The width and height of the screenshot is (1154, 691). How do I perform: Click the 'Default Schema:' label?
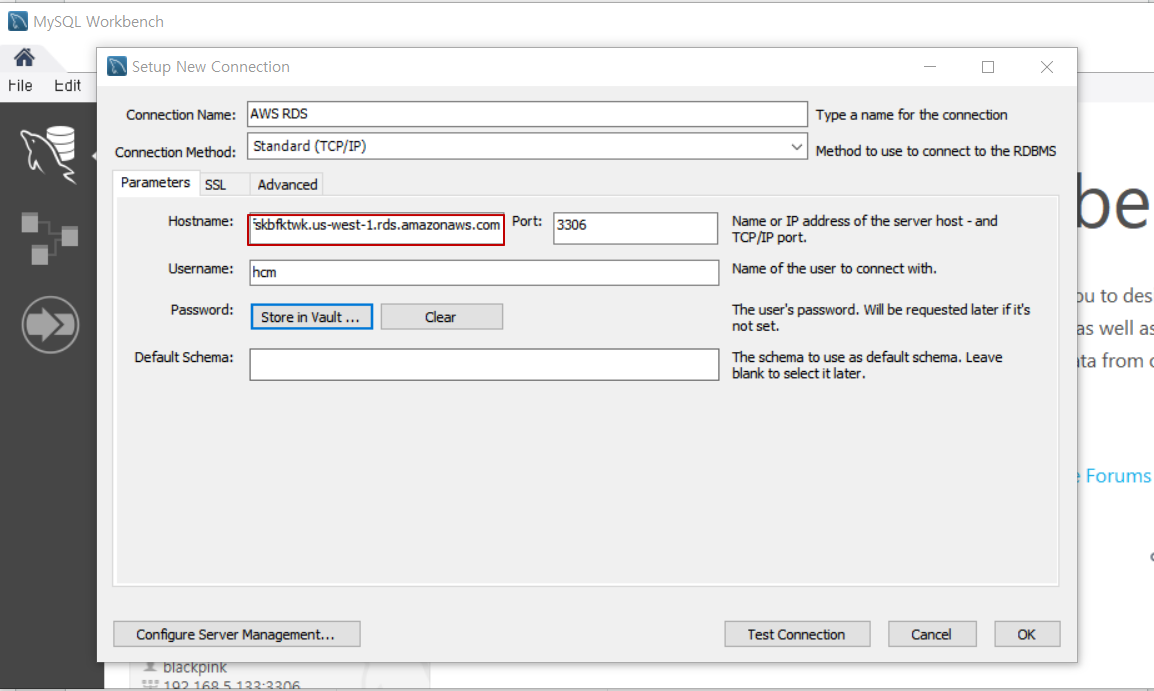tap(183, 357)
